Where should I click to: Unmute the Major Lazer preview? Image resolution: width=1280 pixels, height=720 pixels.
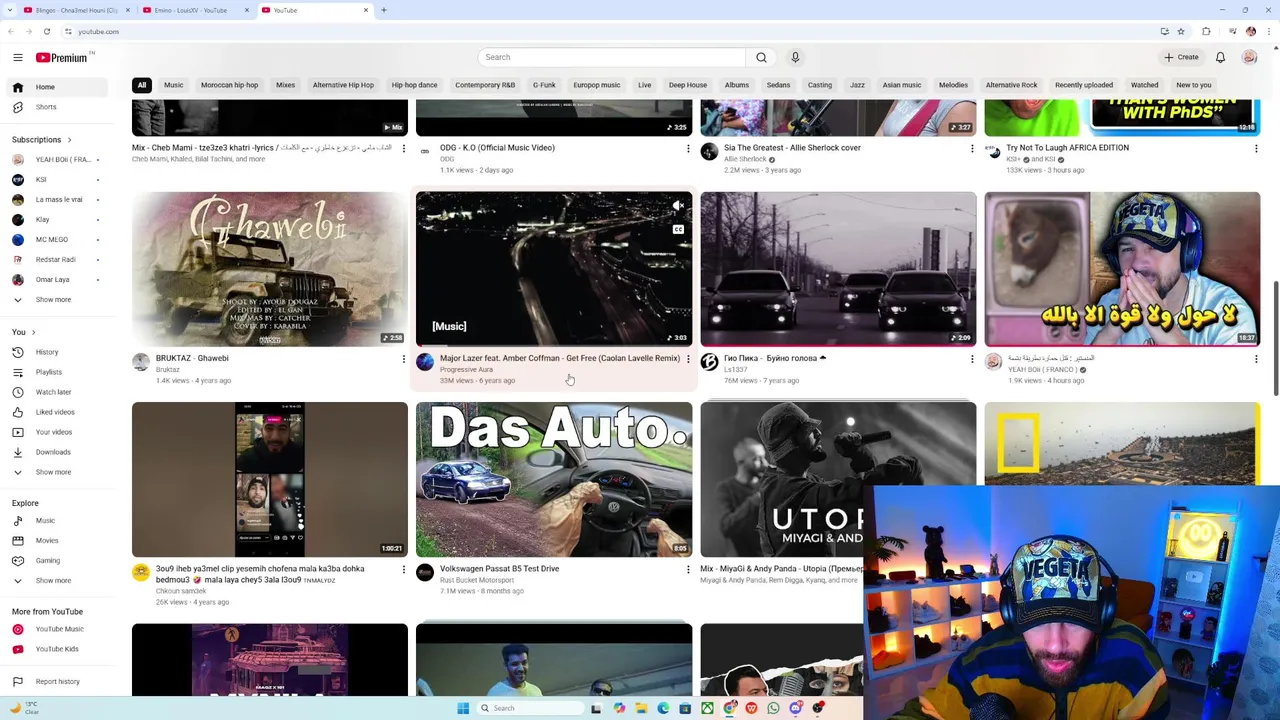coord(678,206)
